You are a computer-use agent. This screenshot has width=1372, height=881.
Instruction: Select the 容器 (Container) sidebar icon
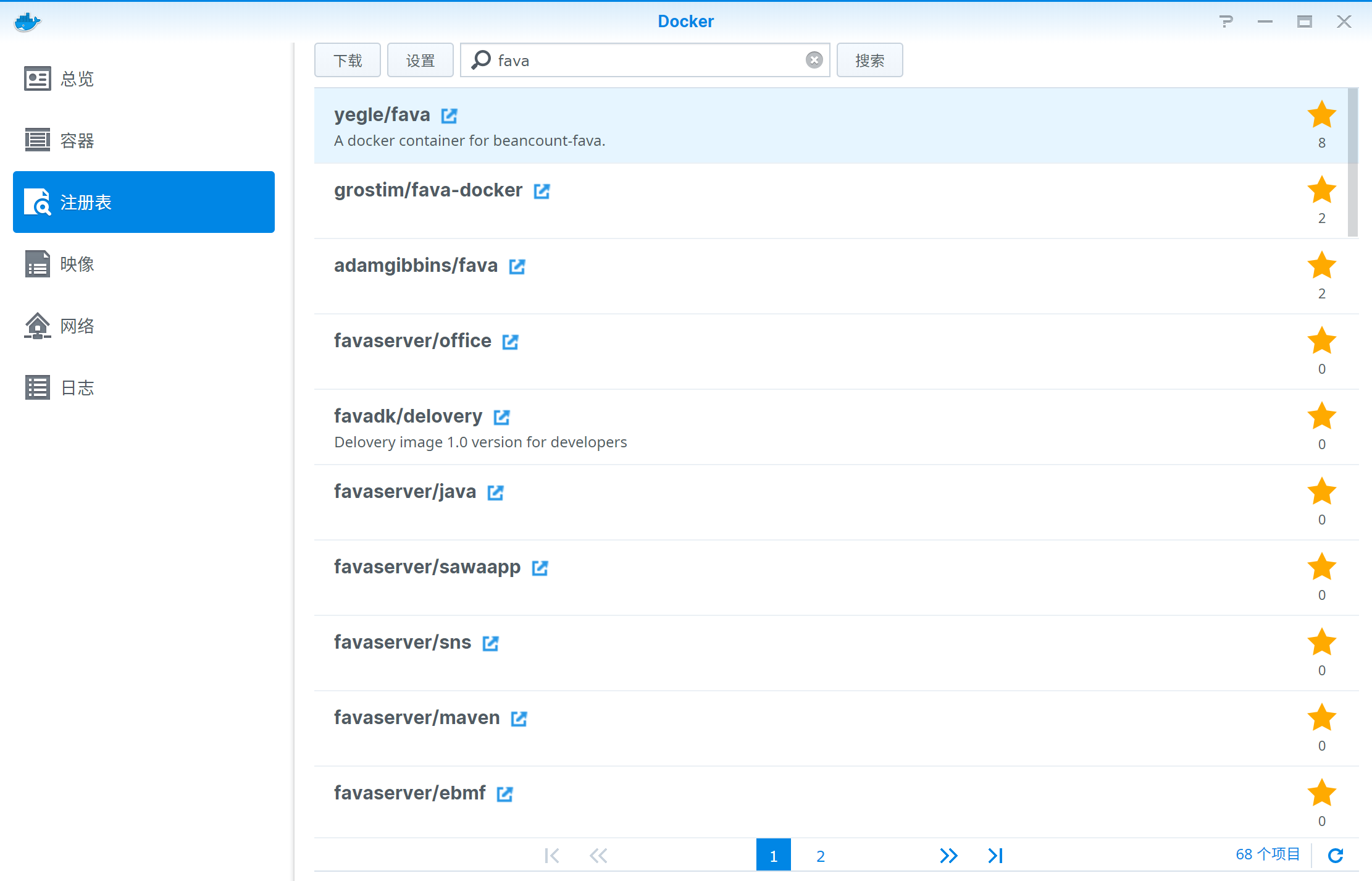tap(77, 140)
